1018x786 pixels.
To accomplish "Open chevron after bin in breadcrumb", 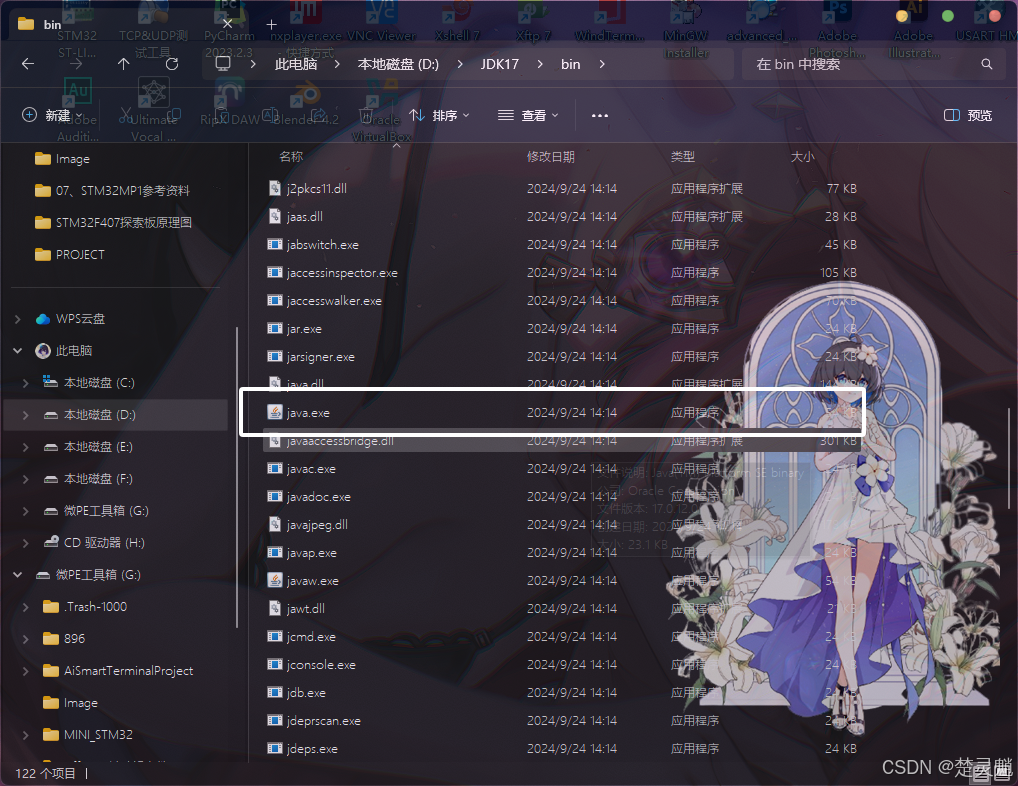I will 602,64.
